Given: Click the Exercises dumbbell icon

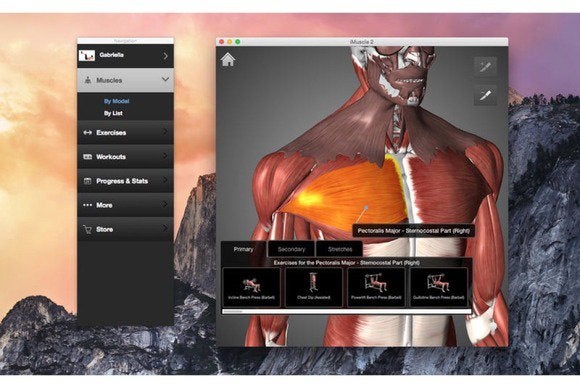Looking at the screenshot, I should pyautogui.click(x=88, y=132).
